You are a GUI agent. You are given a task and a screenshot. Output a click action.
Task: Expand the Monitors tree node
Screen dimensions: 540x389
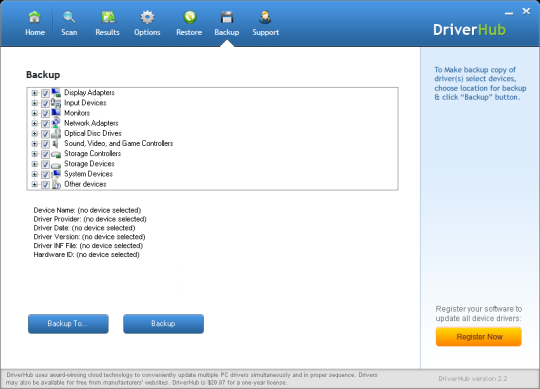(34, 113)
